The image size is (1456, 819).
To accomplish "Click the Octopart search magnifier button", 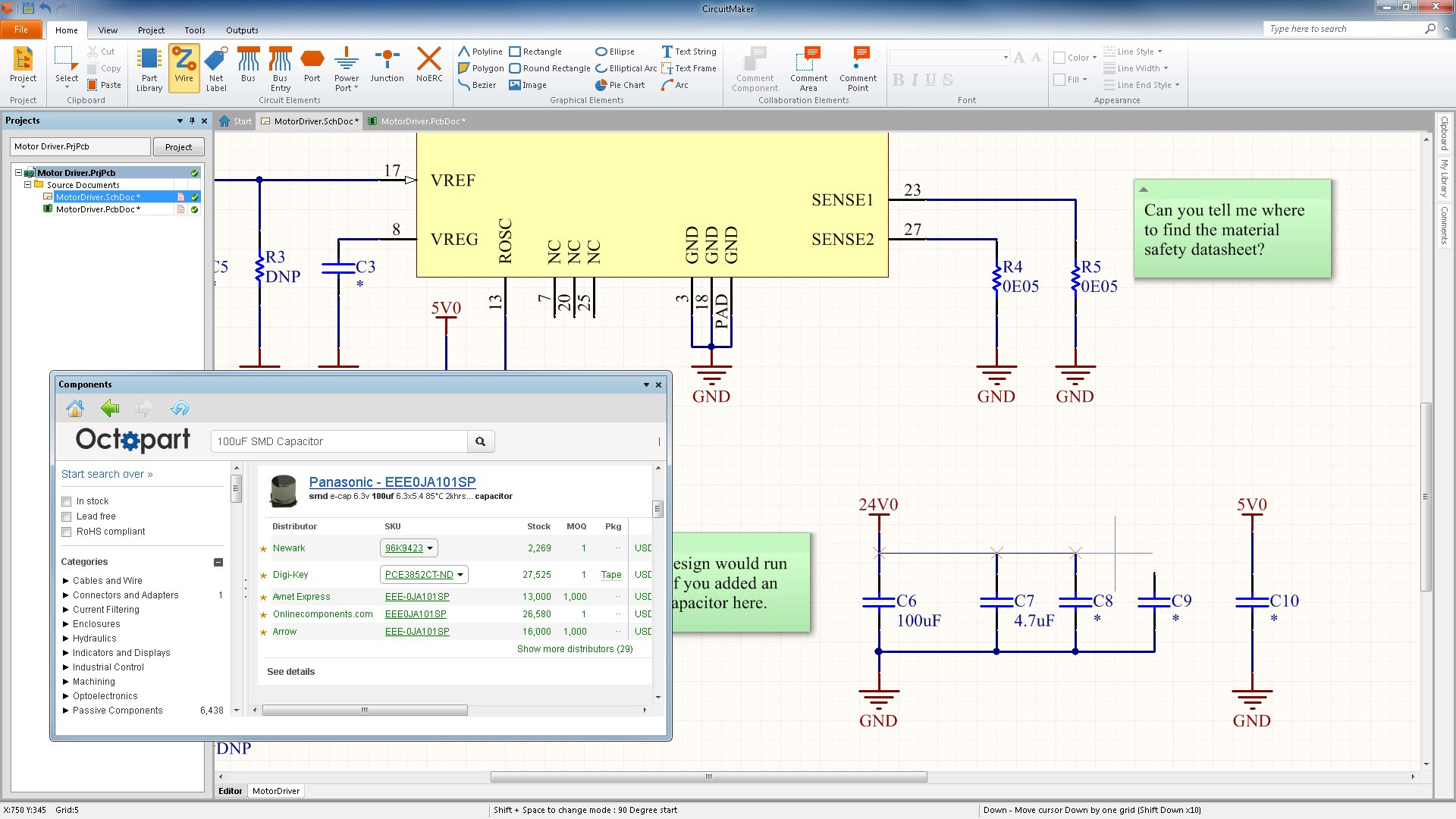I will pos(481,441).
